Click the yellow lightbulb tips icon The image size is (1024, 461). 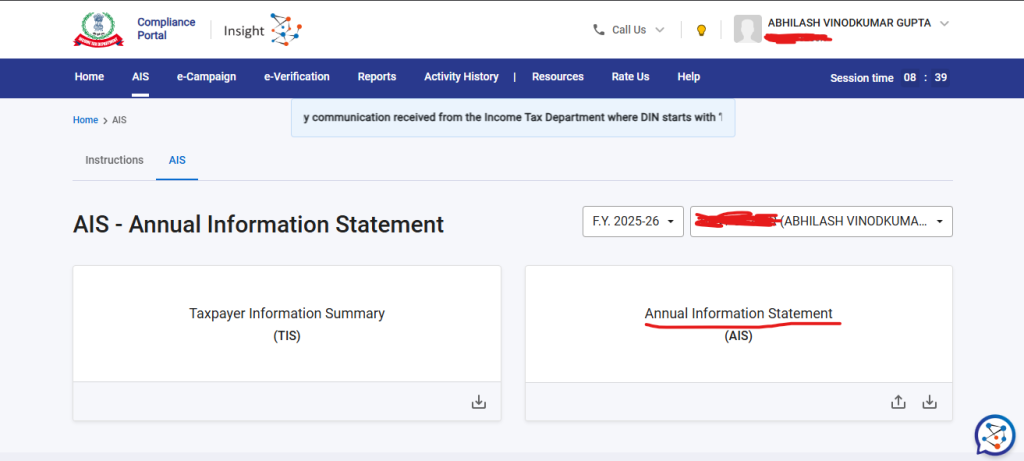pyautogui.click(x=701, y=30)
